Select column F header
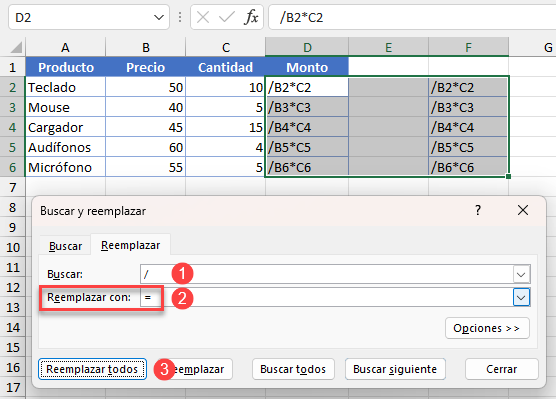556x399 pixels. (x=468, y=47)
